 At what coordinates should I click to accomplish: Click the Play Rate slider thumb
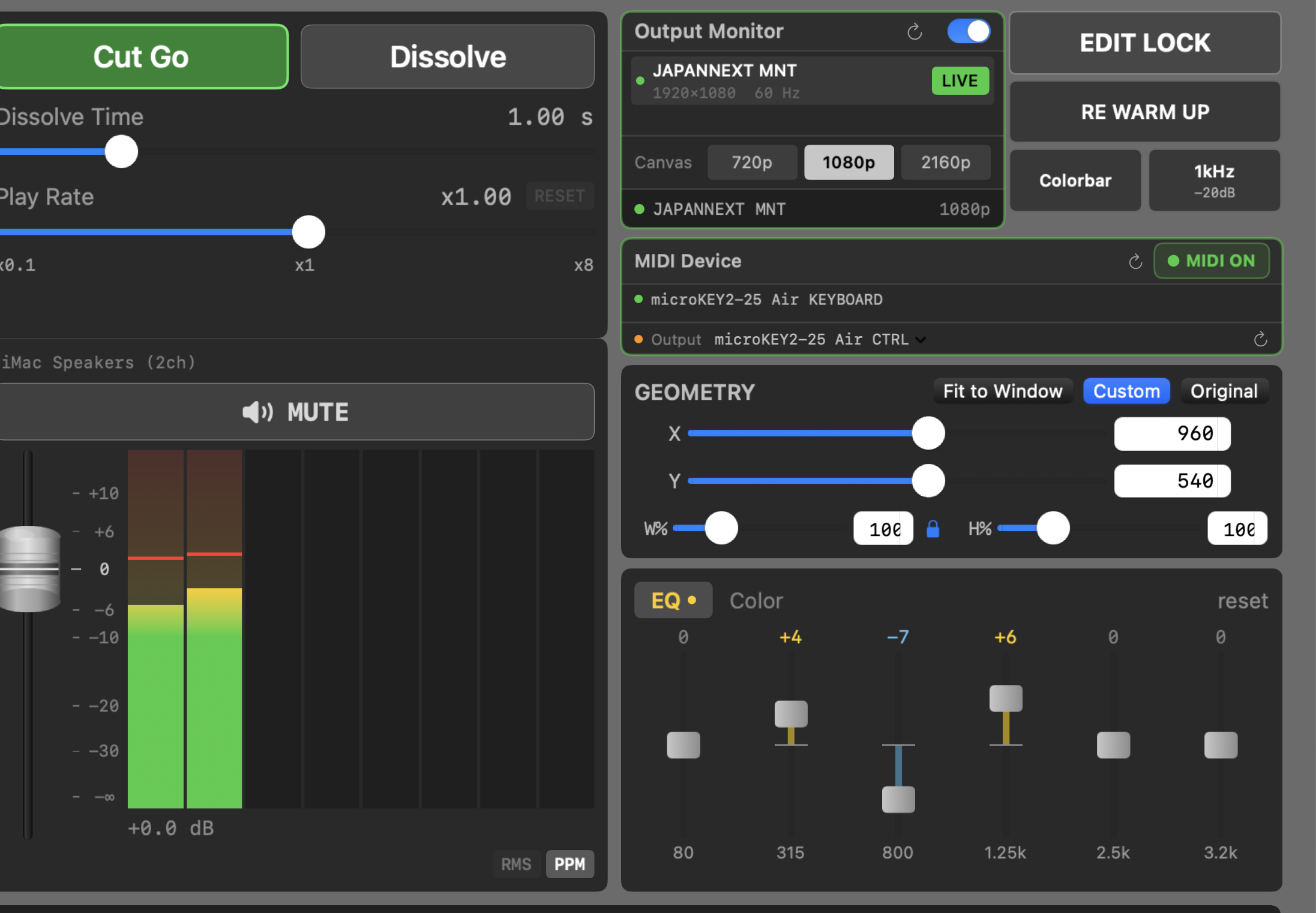click(x=308, y=232)
